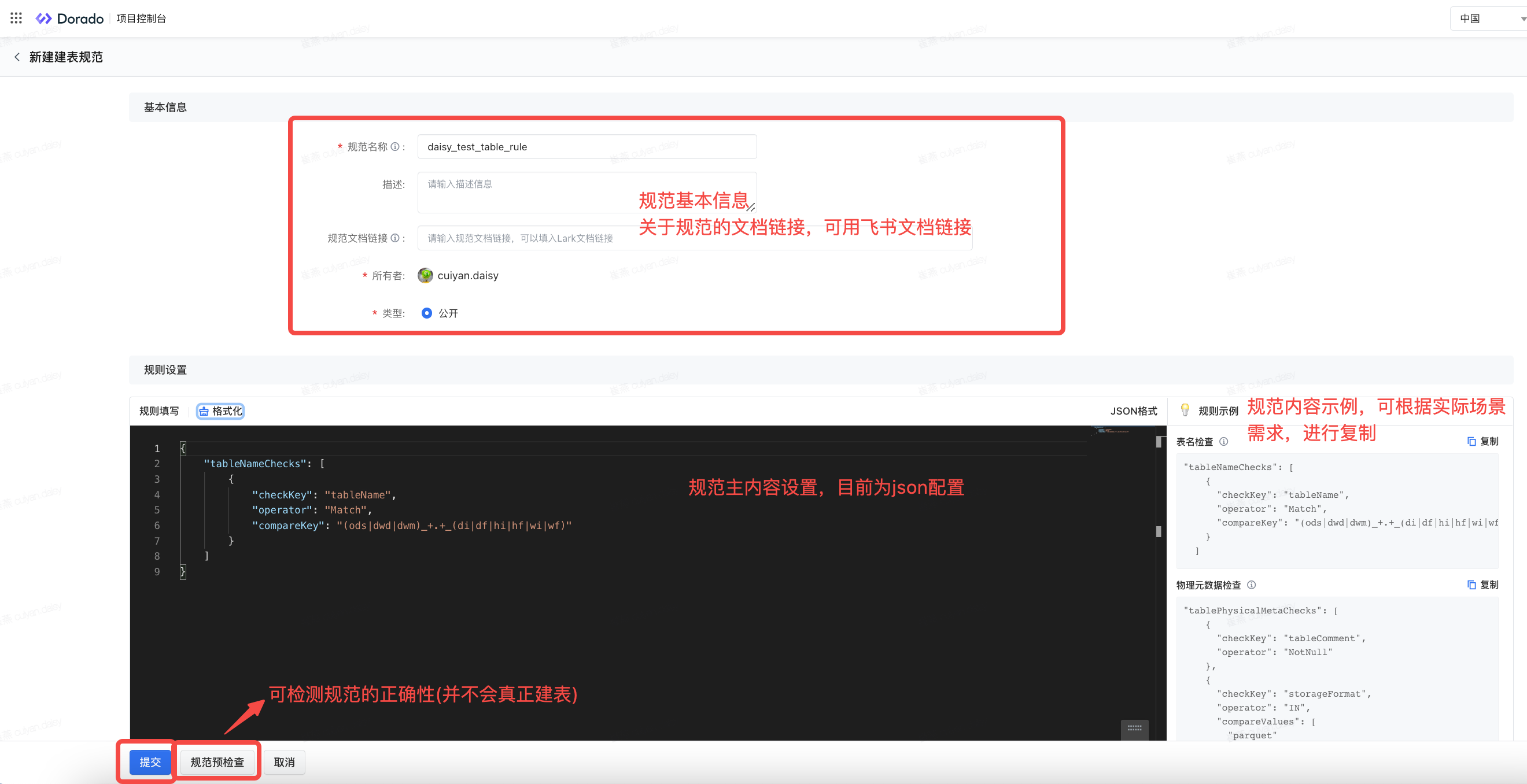
Task: Click info icon beside 物理元数据检查
Action: [1251, 585]
